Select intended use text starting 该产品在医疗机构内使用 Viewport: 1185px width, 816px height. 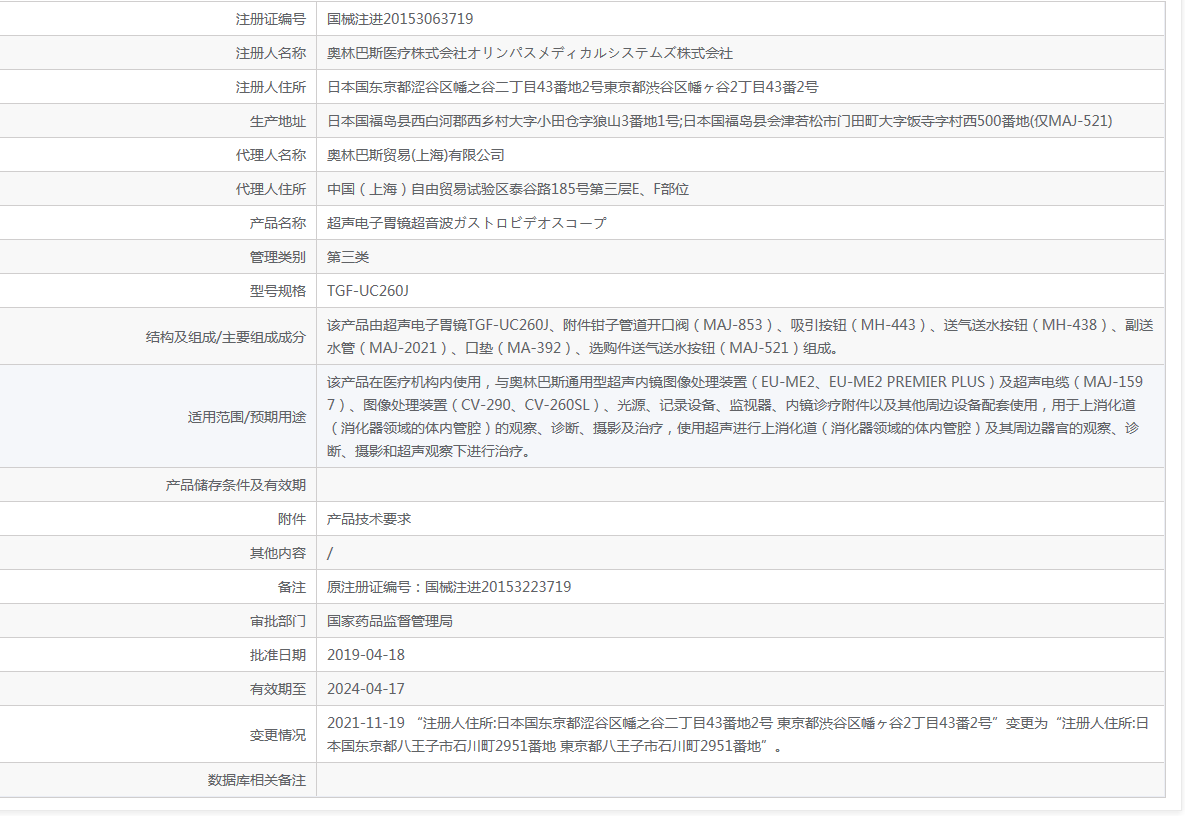[x=735, y=416]
